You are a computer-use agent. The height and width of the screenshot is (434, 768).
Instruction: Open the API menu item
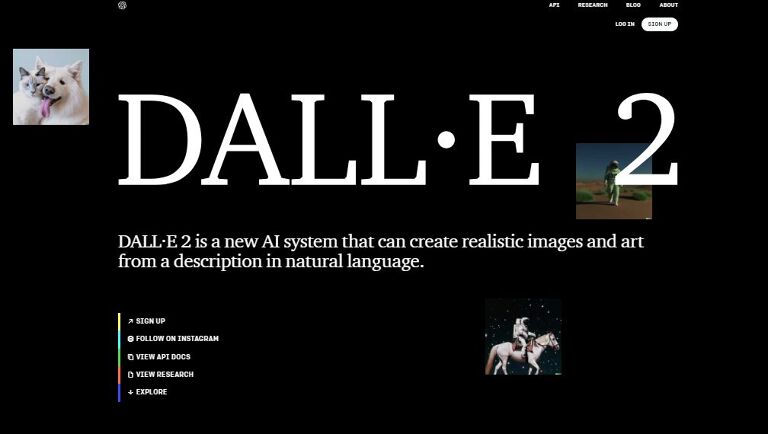[x=554, y=5]
